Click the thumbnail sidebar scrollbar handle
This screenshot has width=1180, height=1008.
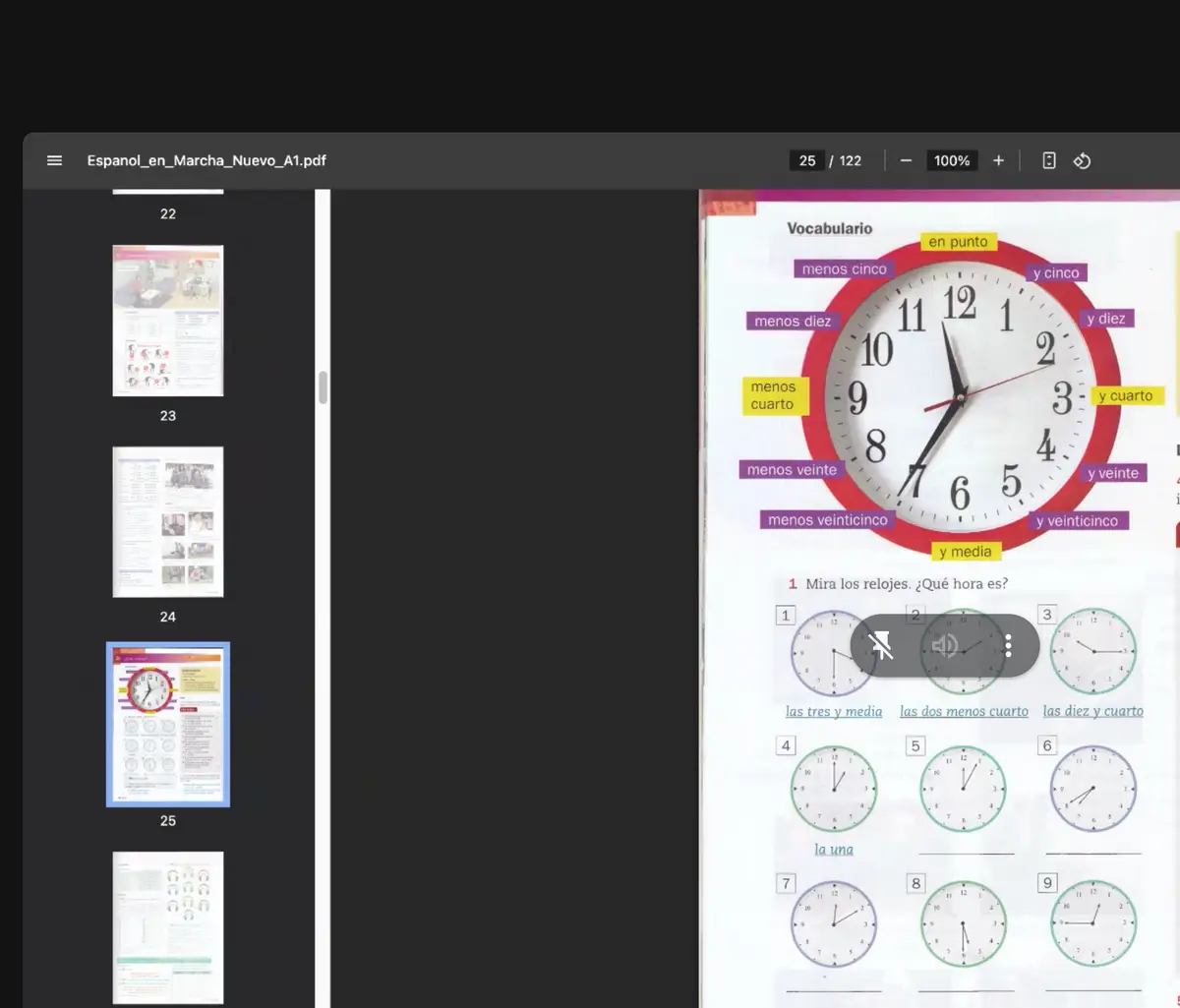[323, 387]
